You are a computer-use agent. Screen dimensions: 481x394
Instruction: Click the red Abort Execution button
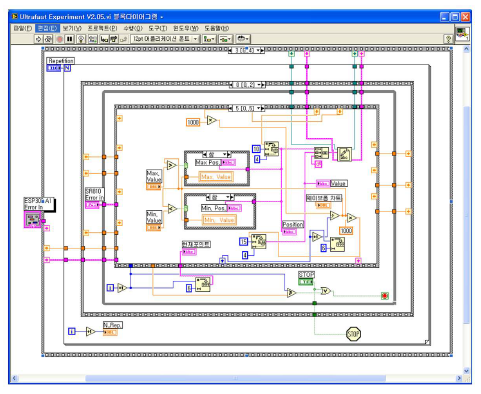point(59,39)
